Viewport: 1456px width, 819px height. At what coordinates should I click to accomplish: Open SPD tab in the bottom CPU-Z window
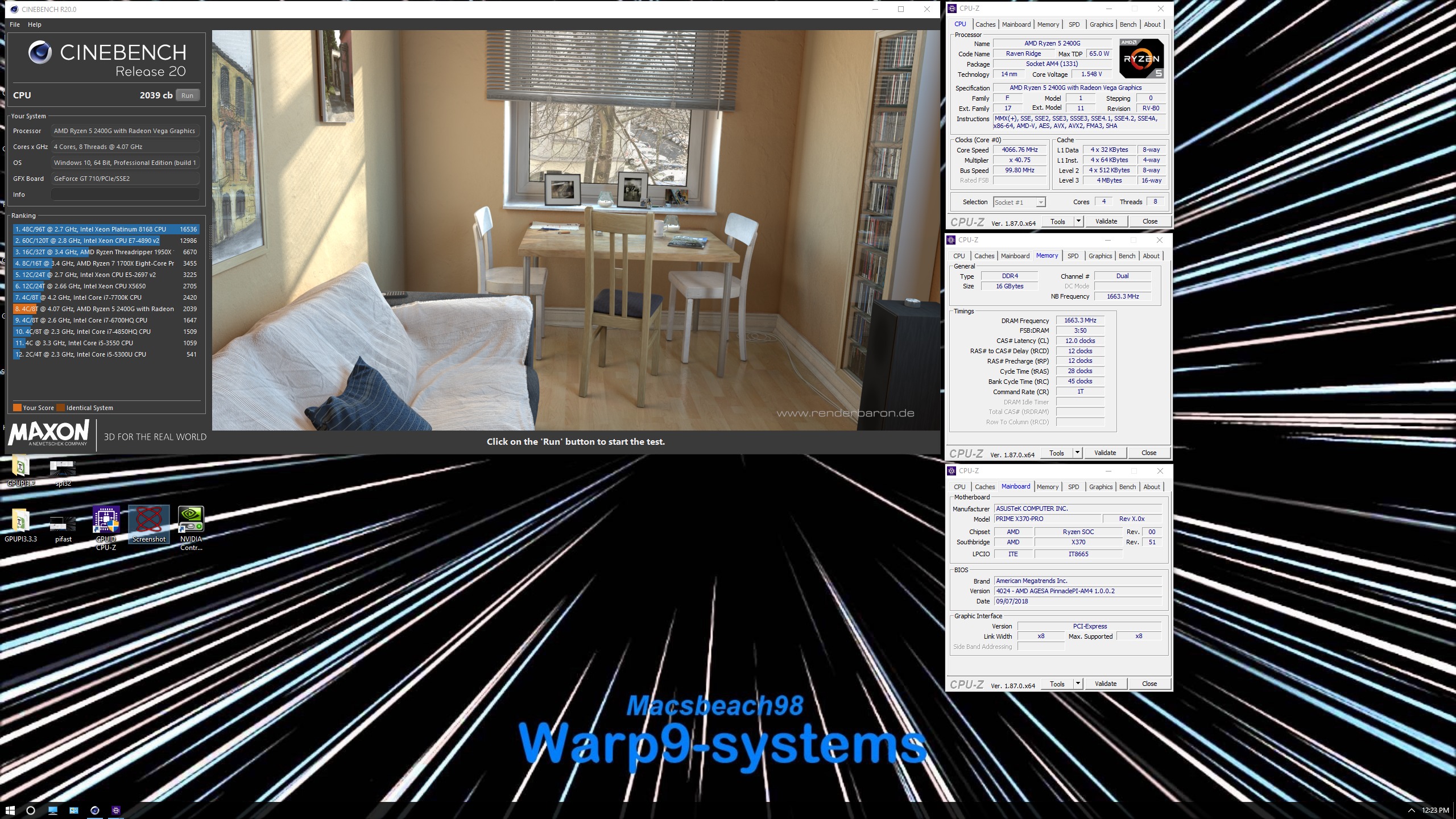(1073, 487)
